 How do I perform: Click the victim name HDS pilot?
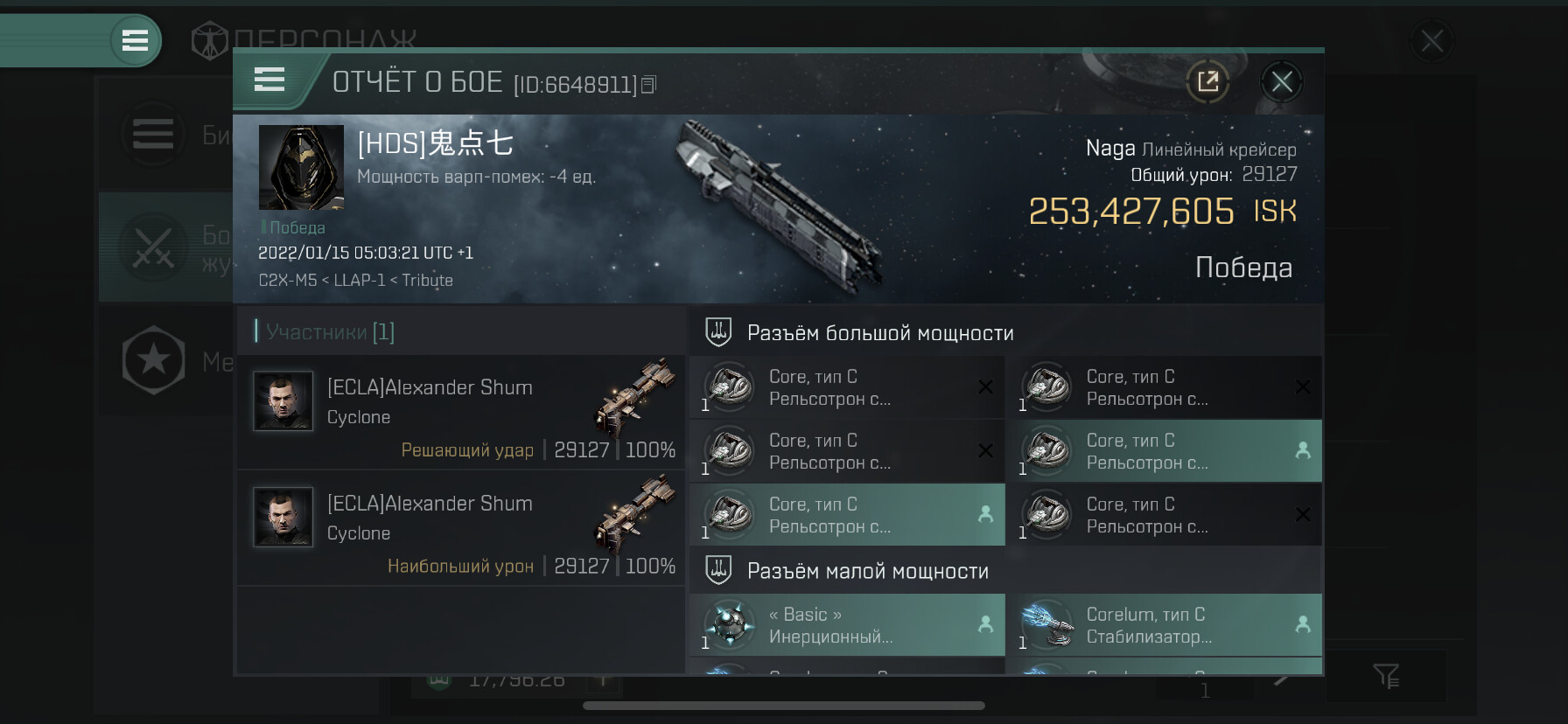435,143
